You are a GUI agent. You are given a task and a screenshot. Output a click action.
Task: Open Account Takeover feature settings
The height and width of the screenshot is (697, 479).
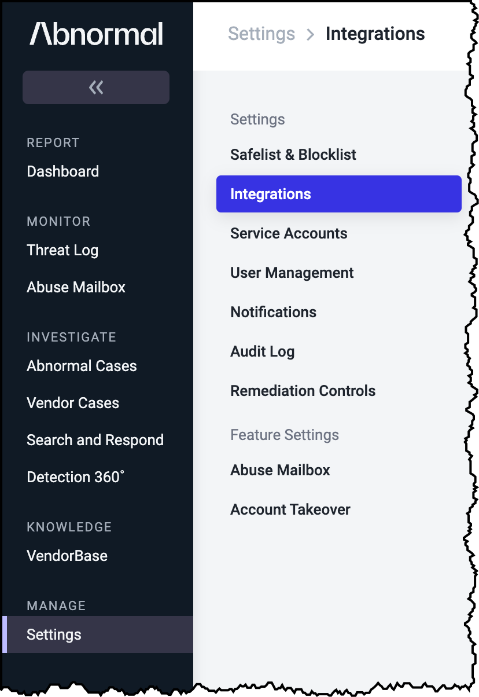click(290, 509)
